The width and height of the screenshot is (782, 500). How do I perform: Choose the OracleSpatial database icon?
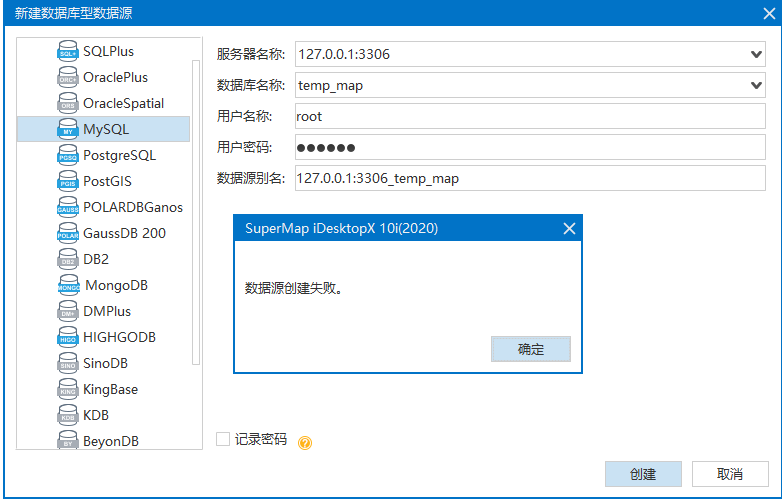coord(68,103)
